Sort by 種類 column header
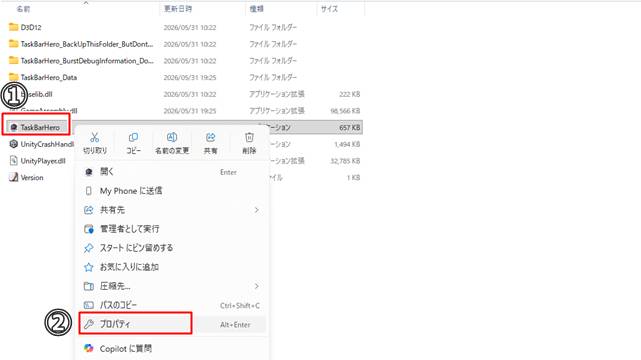 [x=256, y=9]
